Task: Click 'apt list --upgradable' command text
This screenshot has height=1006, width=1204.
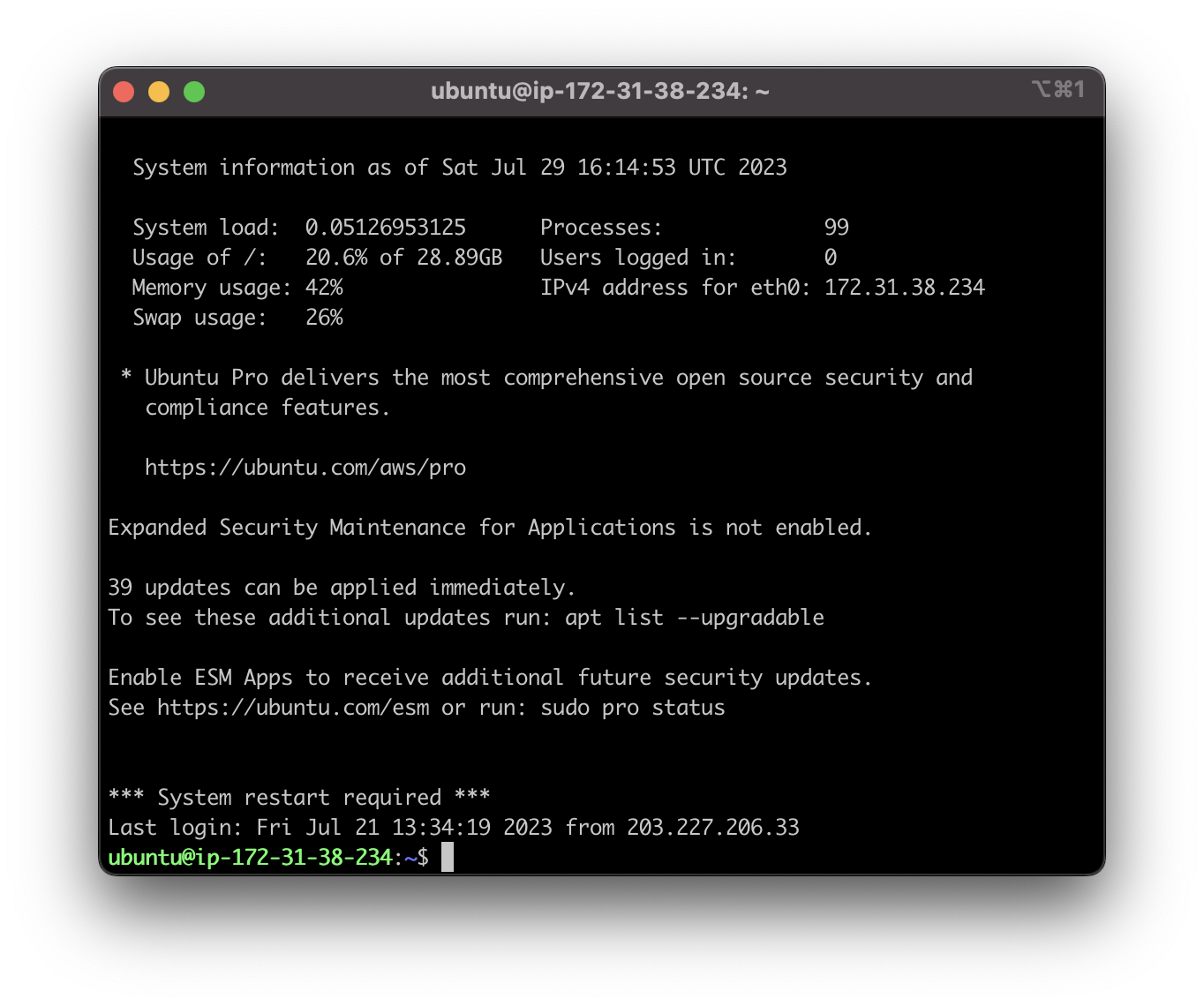Action: click(x=695, y=618)
